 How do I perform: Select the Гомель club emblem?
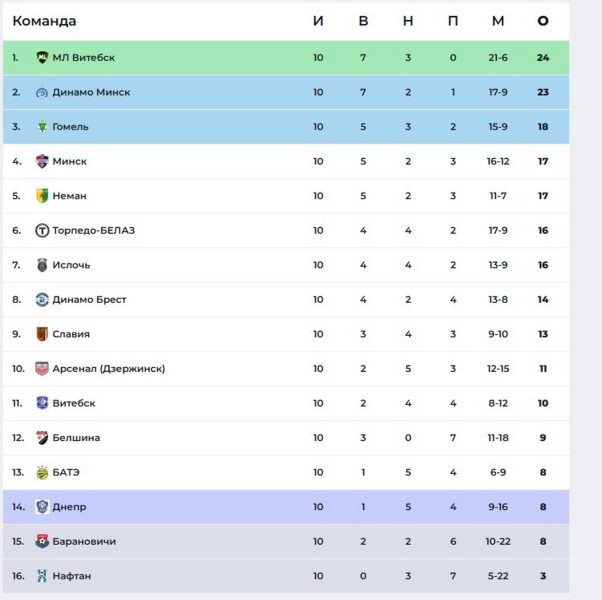pos(42,127)
